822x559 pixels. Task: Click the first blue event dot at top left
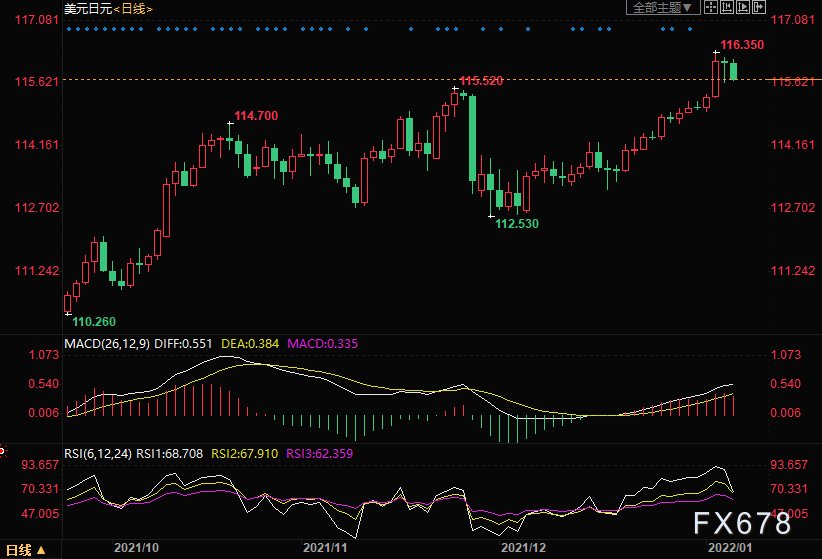coord(68,29)
